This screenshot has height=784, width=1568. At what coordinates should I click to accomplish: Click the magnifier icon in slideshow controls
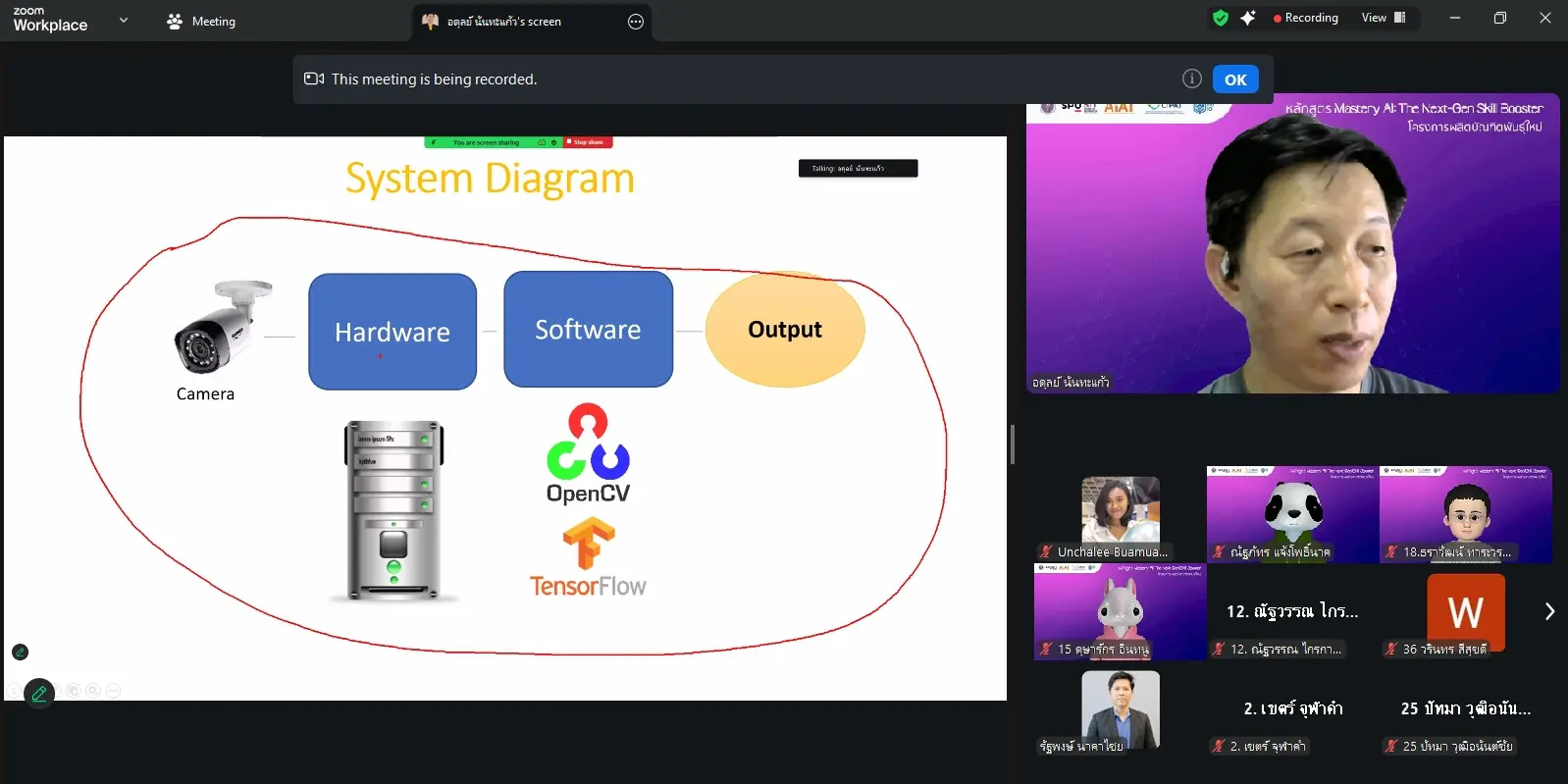click(92, 691)
